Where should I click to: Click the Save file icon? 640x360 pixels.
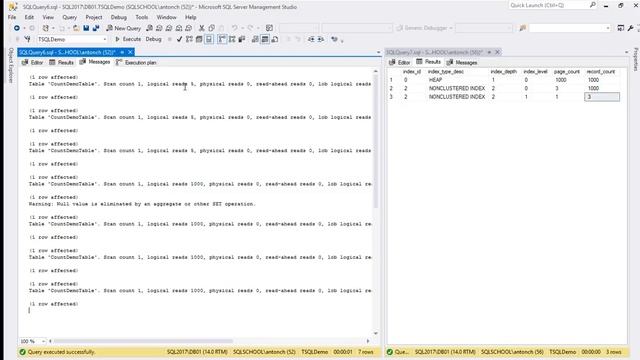pos(86,28)
